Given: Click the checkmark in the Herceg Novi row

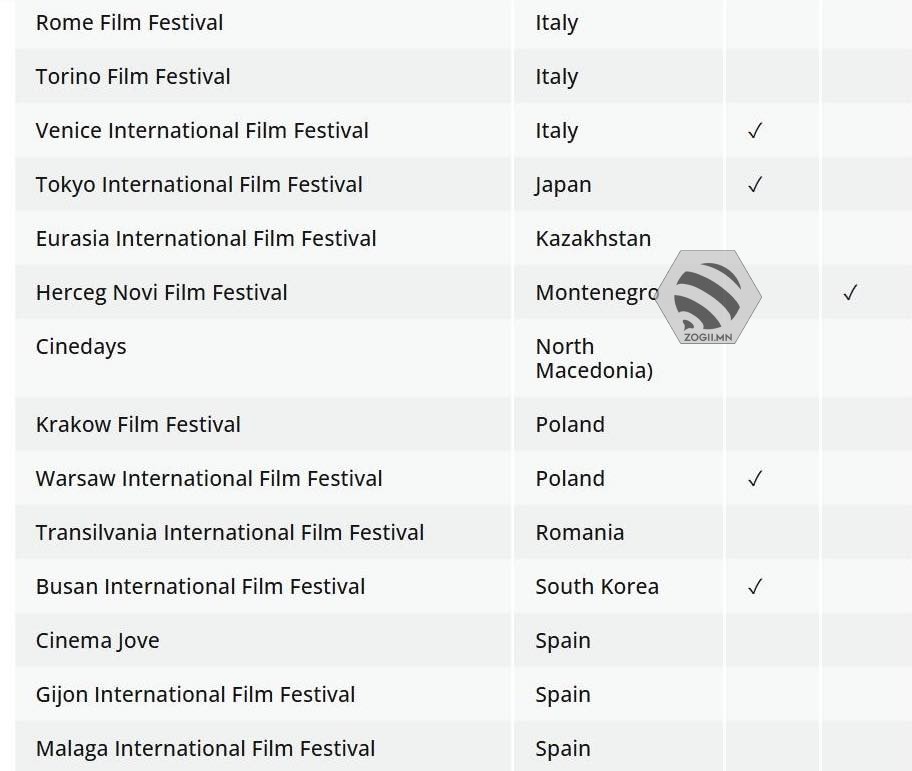Looking at the screenshot, I should 850,293.
